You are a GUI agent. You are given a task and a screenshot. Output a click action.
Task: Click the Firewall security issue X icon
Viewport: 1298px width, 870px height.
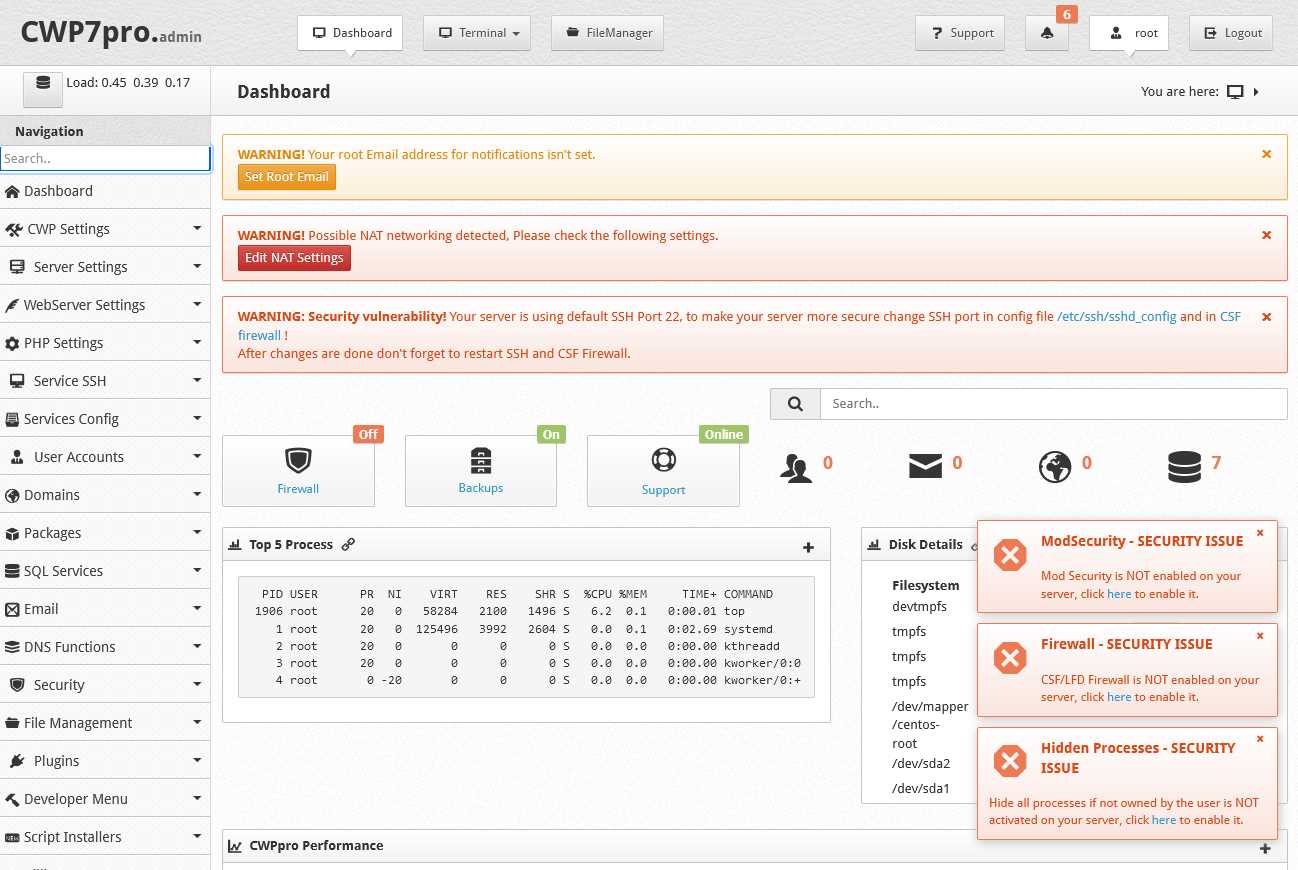(1010, 658)
